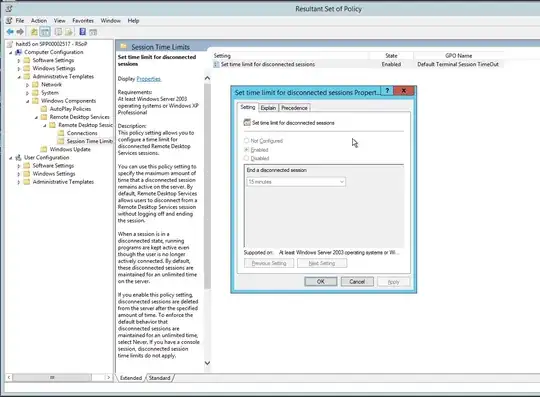The height and width of the screenshot is (397, 540).
Task: Open the Action menu
Action: 39,21
